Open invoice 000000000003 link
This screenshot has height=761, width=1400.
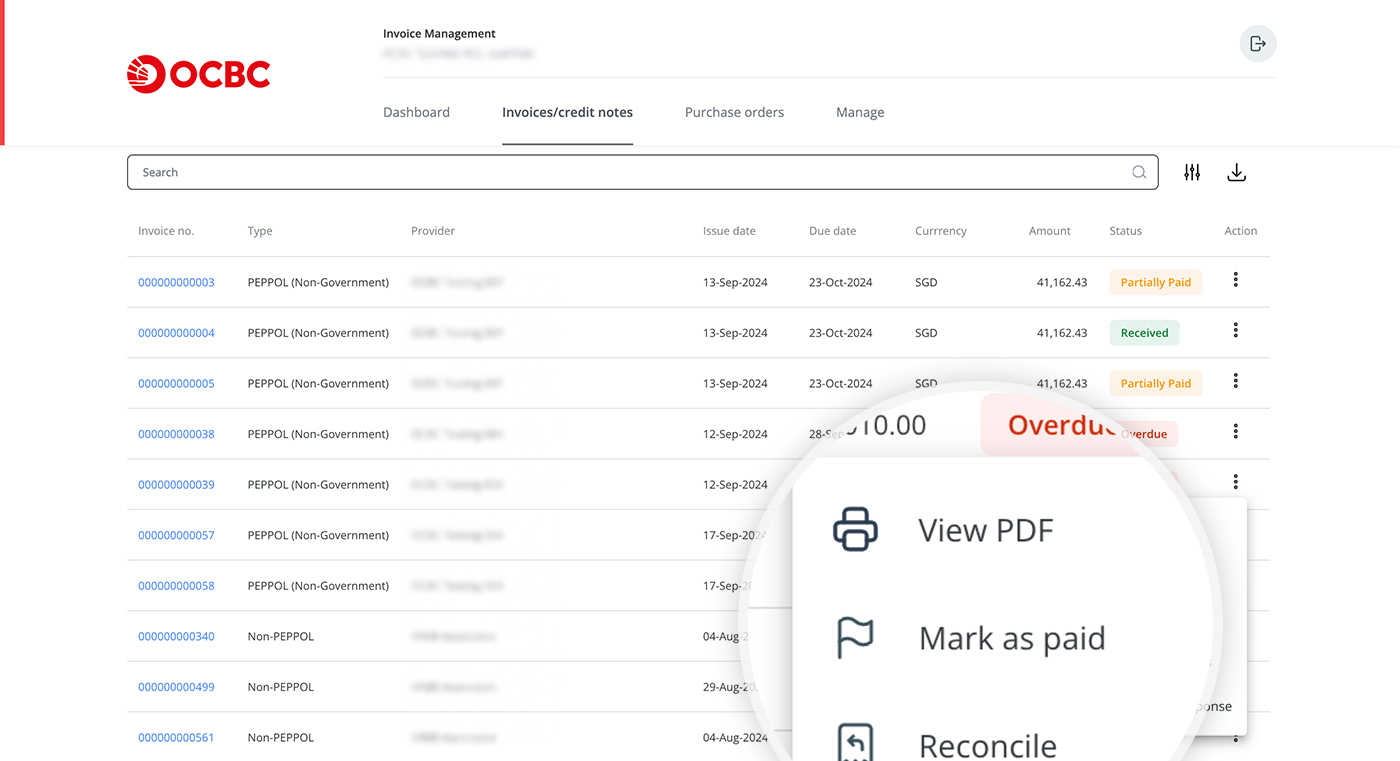pyautogui.click(x=176, y=282)
